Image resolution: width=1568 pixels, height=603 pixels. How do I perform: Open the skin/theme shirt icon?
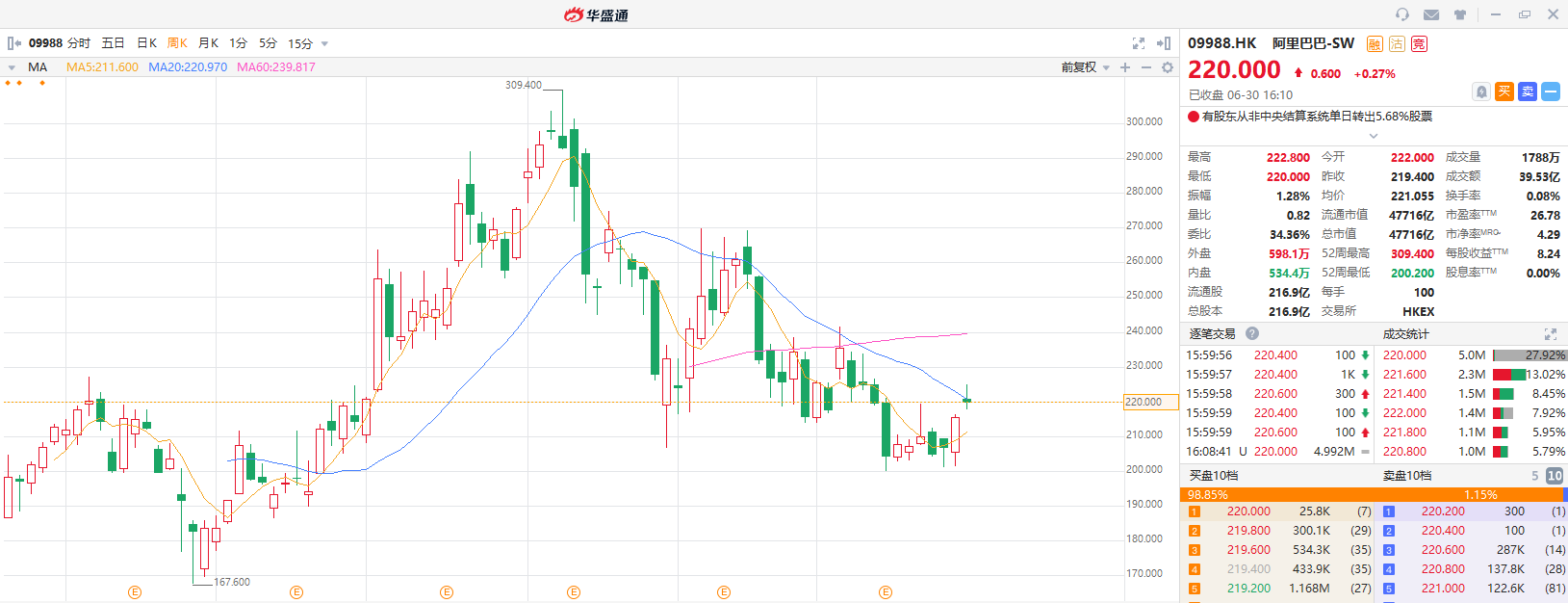click(1460, 14)
